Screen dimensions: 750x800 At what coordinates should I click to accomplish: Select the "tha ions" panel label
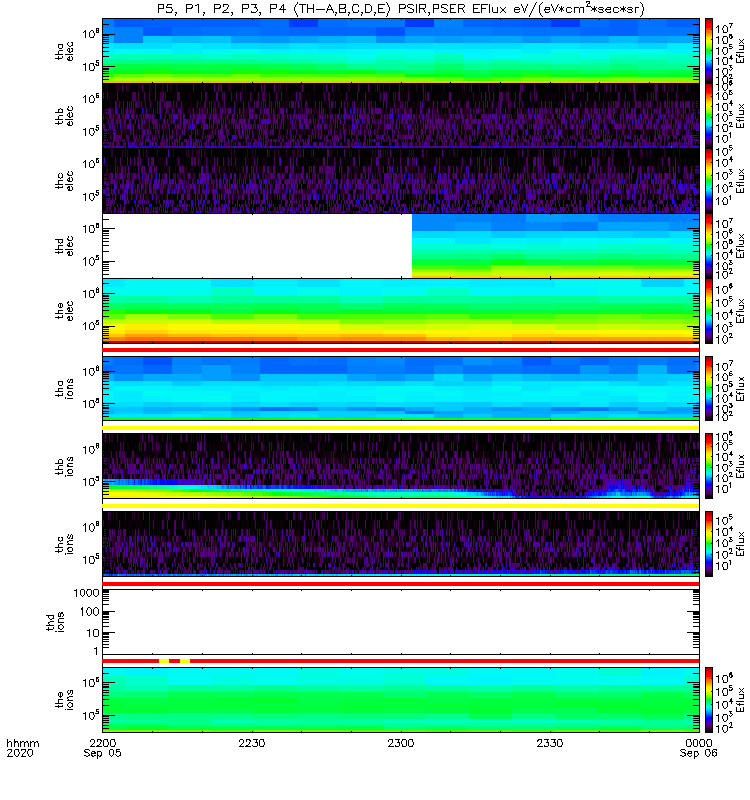[65, 388]
